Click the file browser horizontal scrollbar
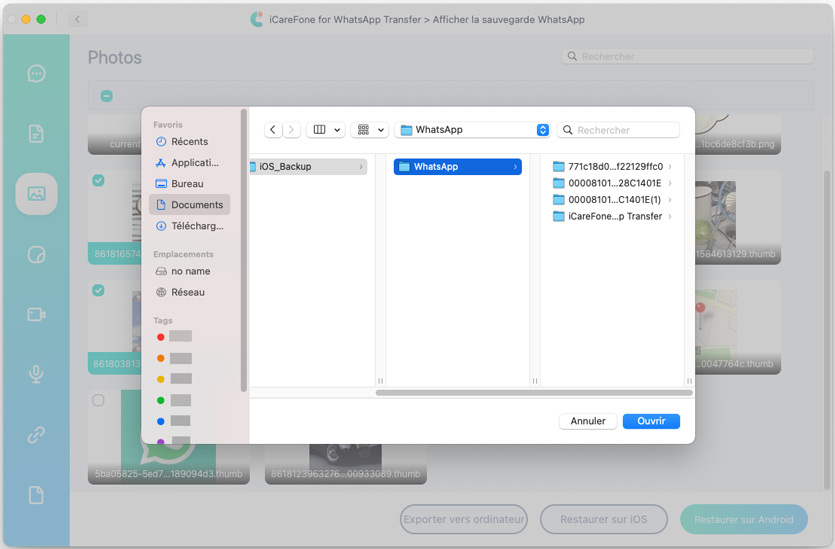The height and width of the screenshot is (549, 835). [534, 393]
